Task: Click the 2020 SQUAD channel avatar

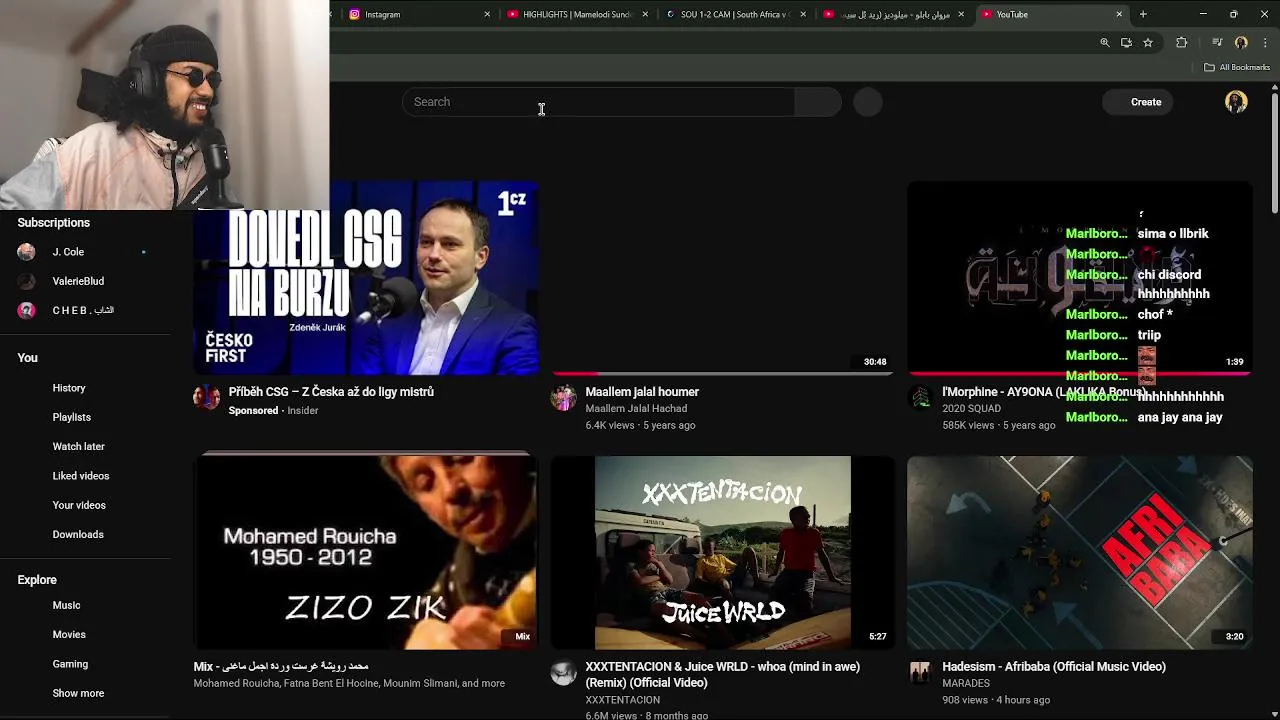Action: point(921,398)
